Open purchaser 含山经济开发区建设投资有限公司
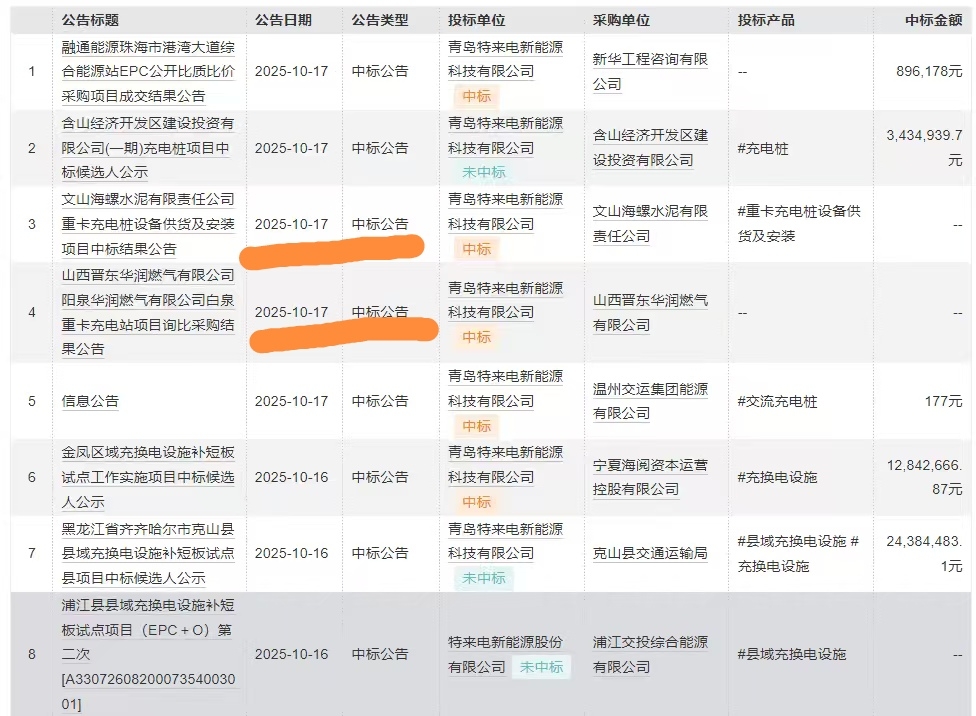The image size is (976, 716). (650, 148)
